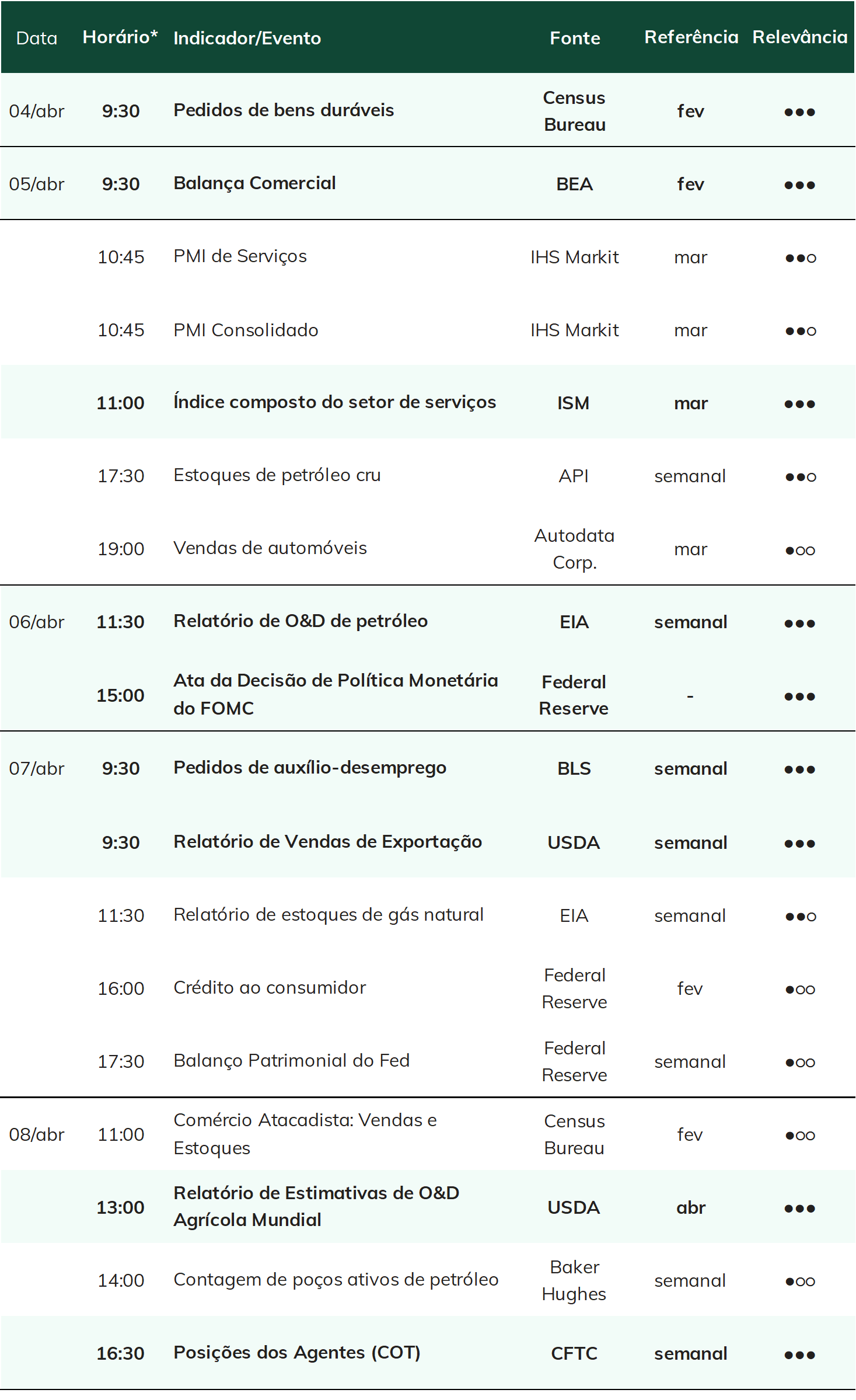Click the "Baker Hughes" source cell
The width and height of the screenshot is (856, 1400).
click(x=575, y=1280)
